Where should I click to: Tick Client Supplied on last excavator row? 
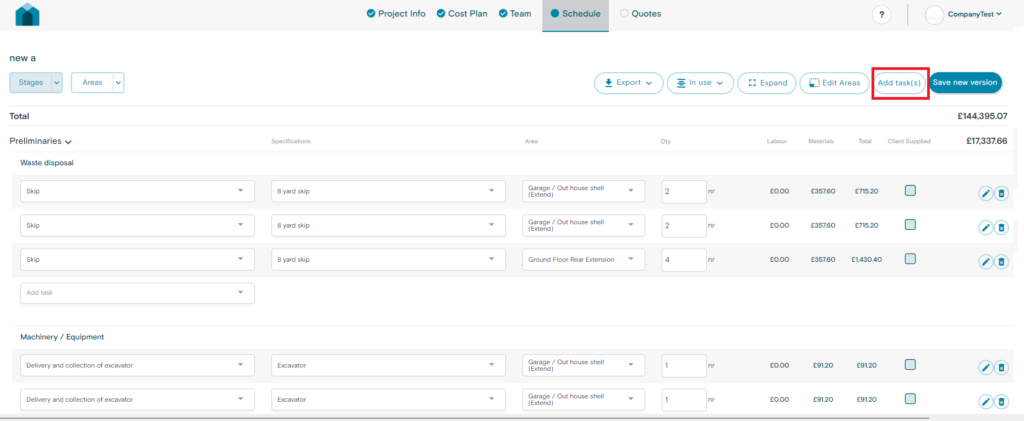[910, 398]
